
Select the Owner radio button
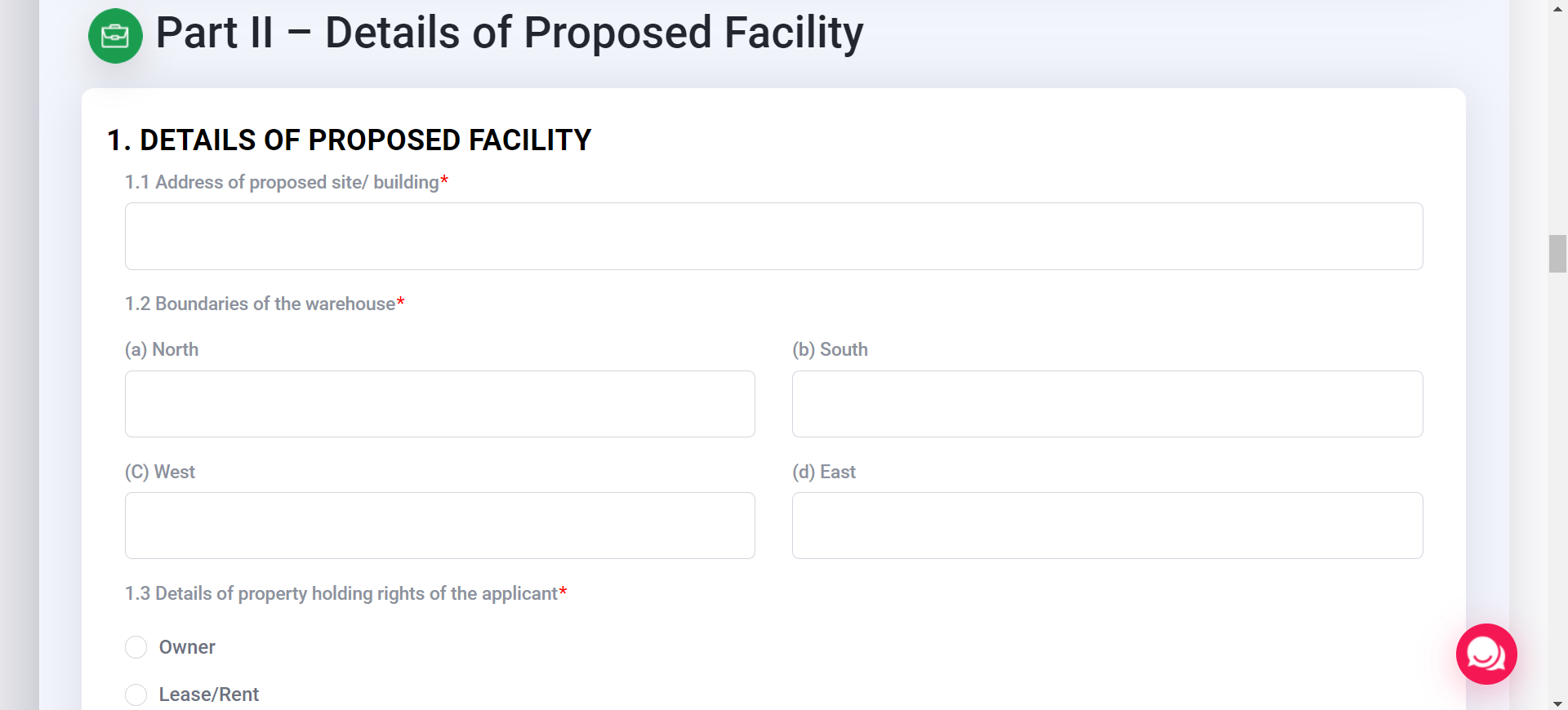coord(136,647)
